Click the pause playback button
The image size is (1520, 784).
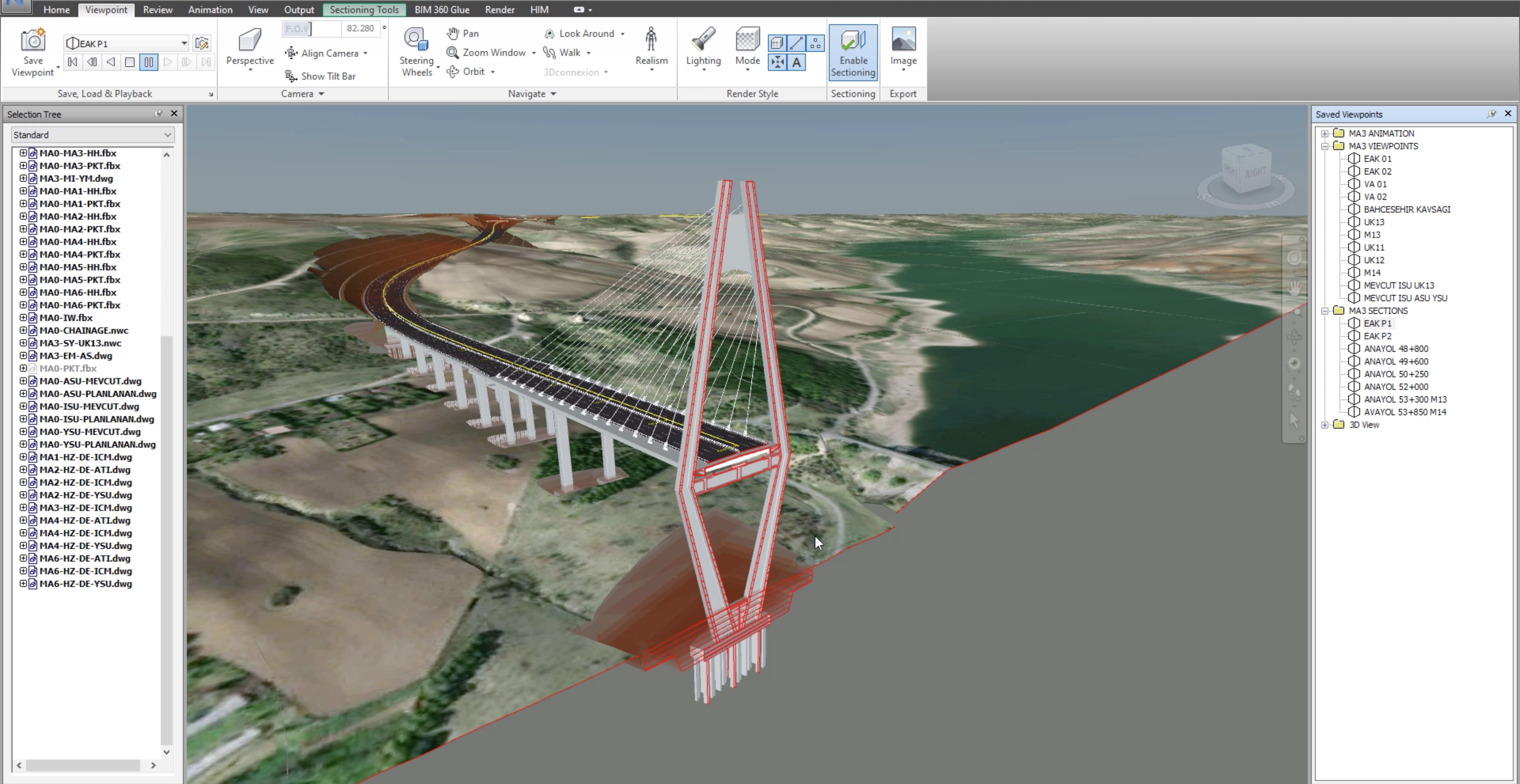click(x=149, y=62)
